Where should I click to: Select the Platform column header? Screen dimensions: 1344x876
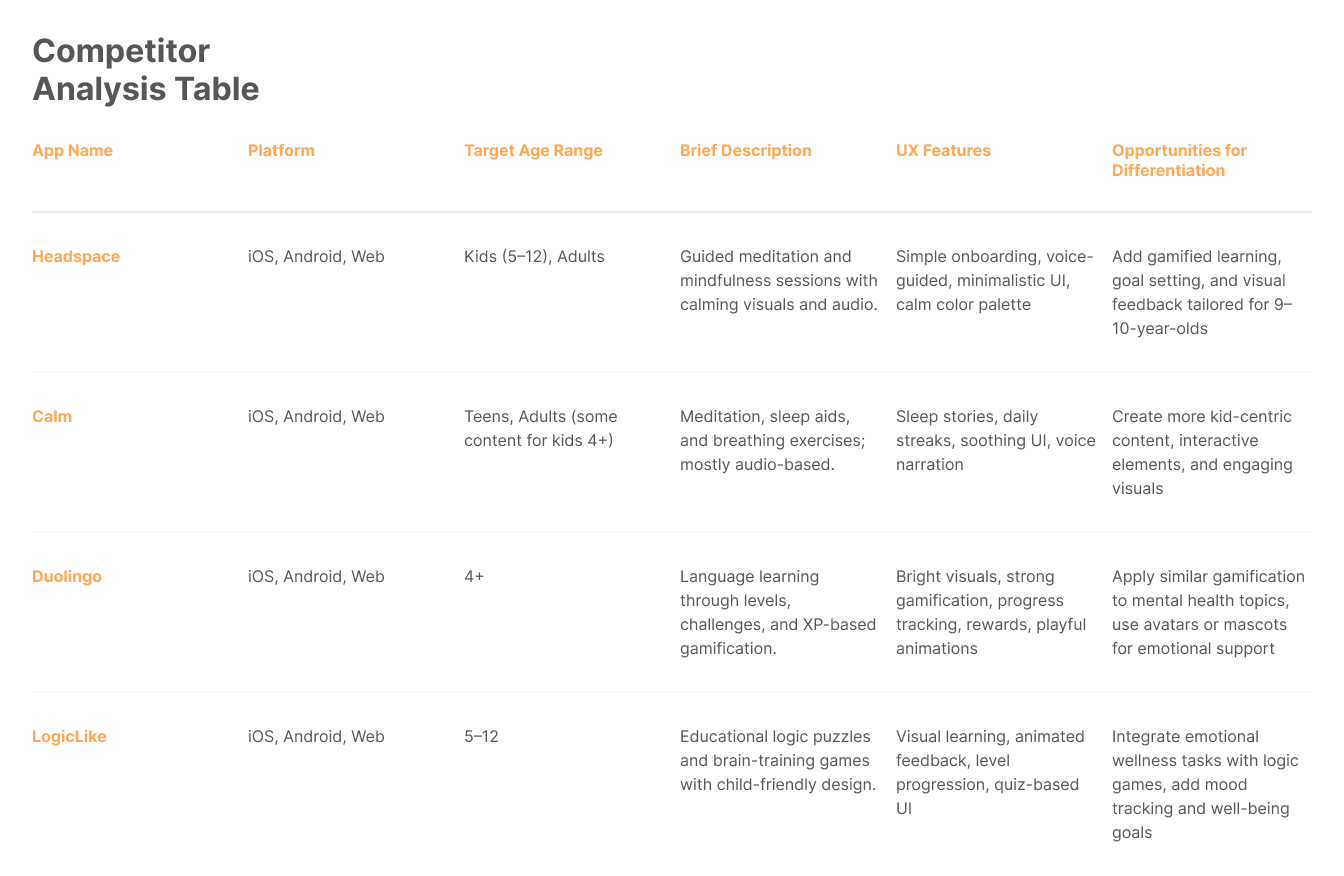[x=281, y=151]
